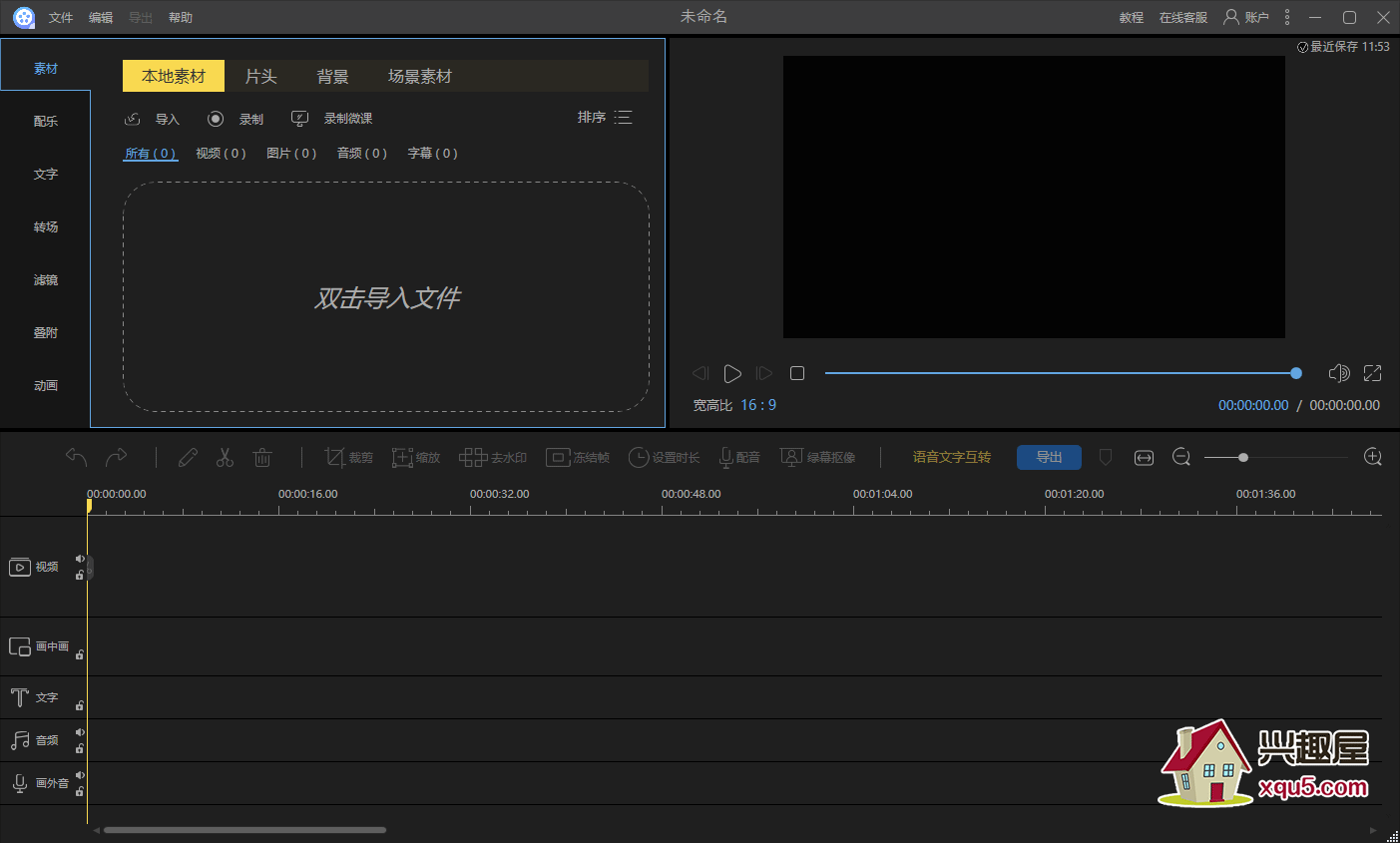Toggle the 视频 track lock
The image size is (1400, 843).
click(80, 575)
